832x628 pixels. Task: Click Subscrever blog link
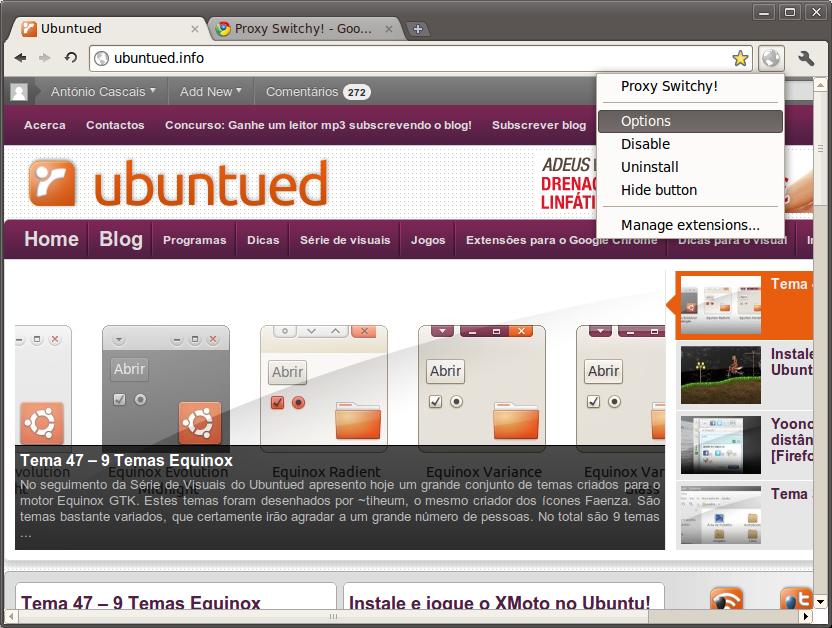coord(539,125)
